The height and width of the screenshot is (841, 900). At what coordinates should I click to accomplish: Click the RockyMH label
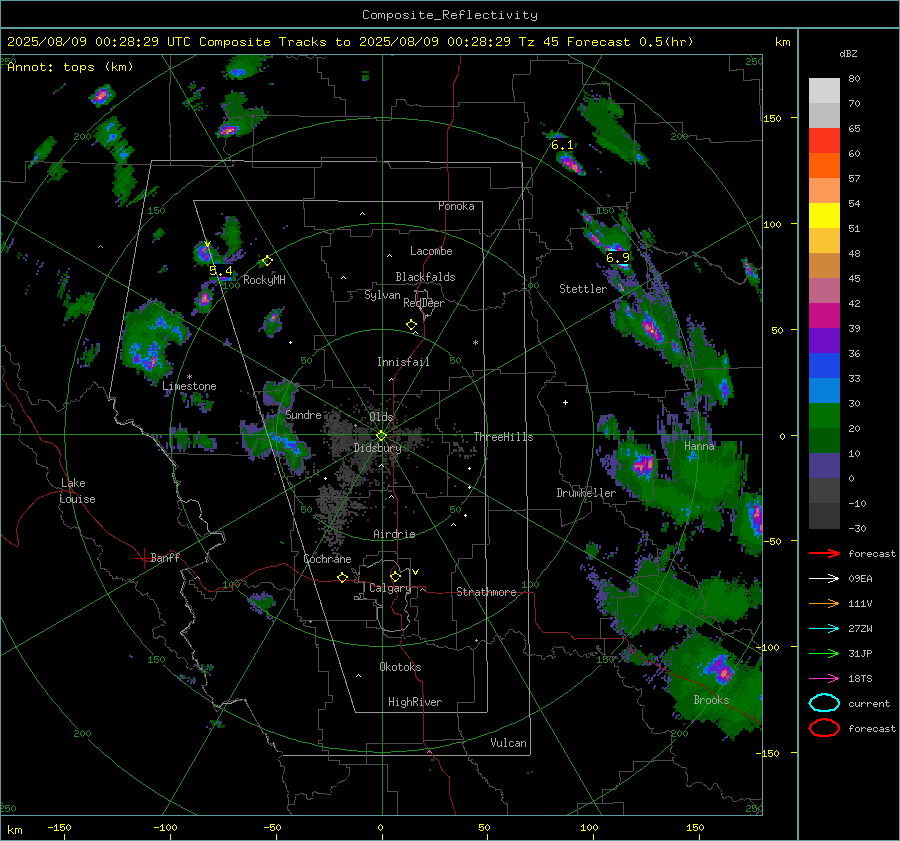[x=264, y=280]
